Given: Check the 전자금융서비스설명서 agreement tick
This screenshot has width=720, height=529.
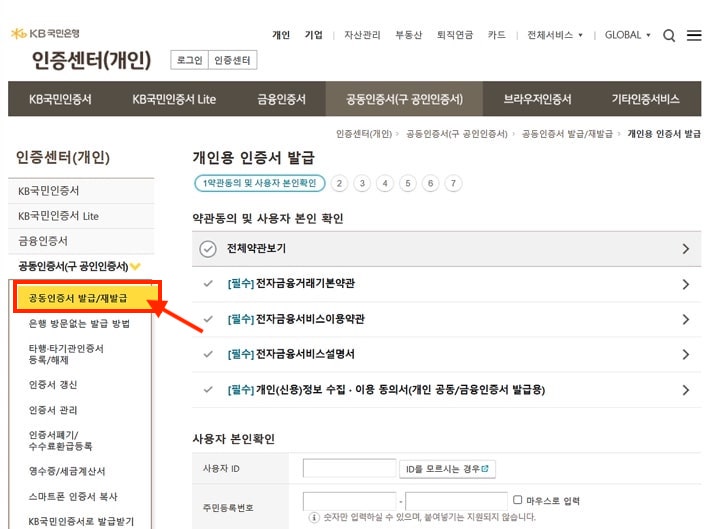Looking at the screenshot, I should [x=208, y=354].
